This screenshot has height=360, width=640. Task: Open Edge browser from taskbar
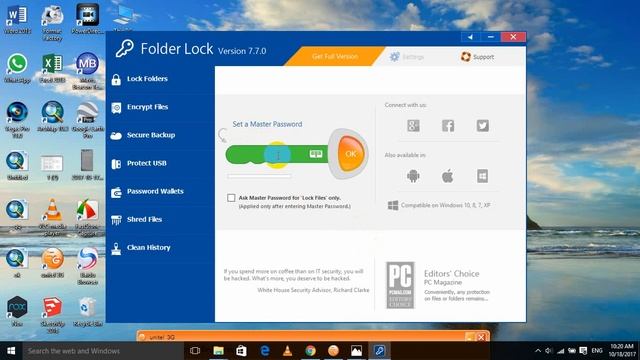coord(264,351)
